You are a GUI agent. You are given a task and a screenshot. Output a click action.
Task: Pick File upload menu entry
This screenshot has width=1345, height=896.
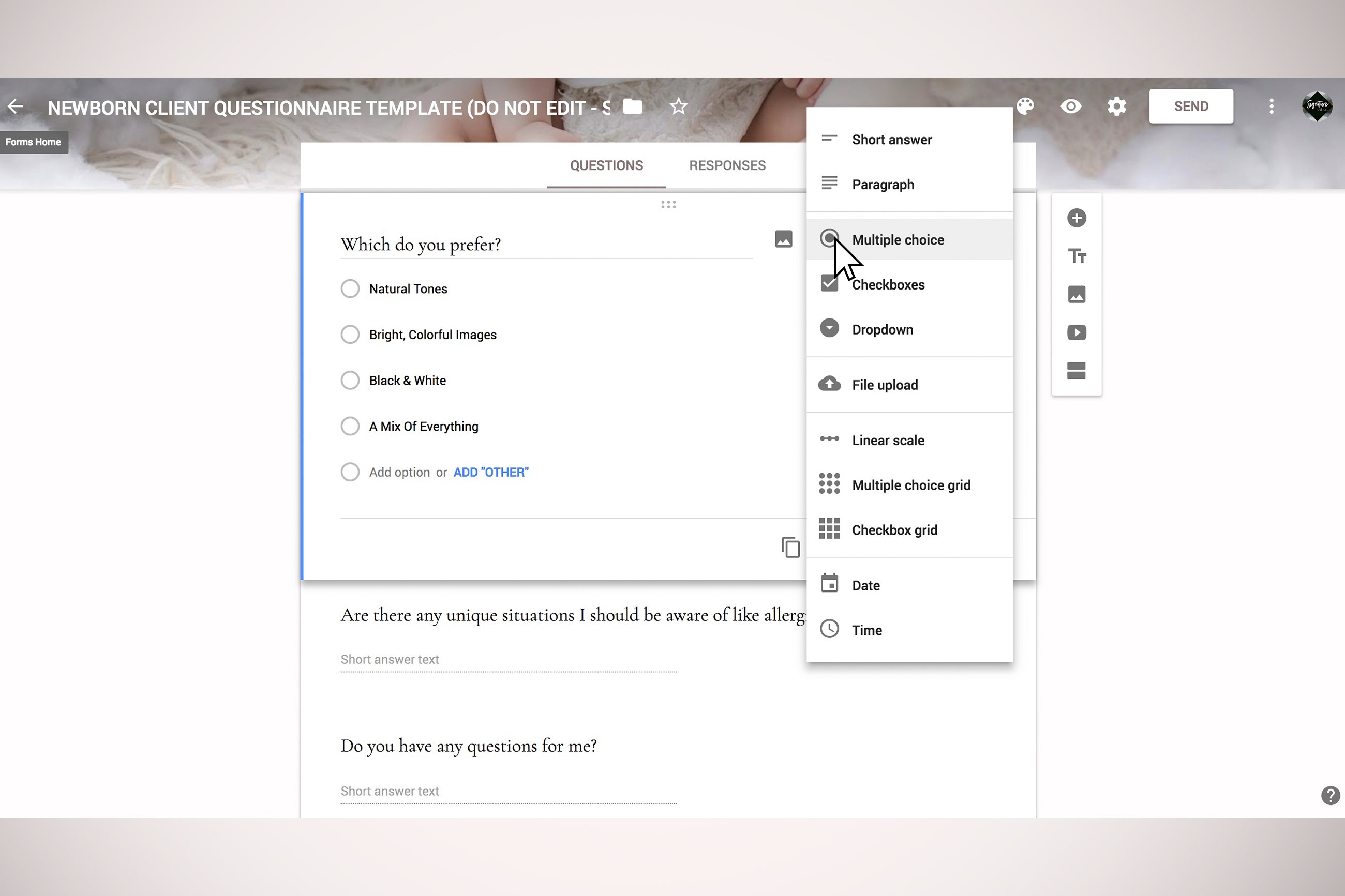pos(884,385)
